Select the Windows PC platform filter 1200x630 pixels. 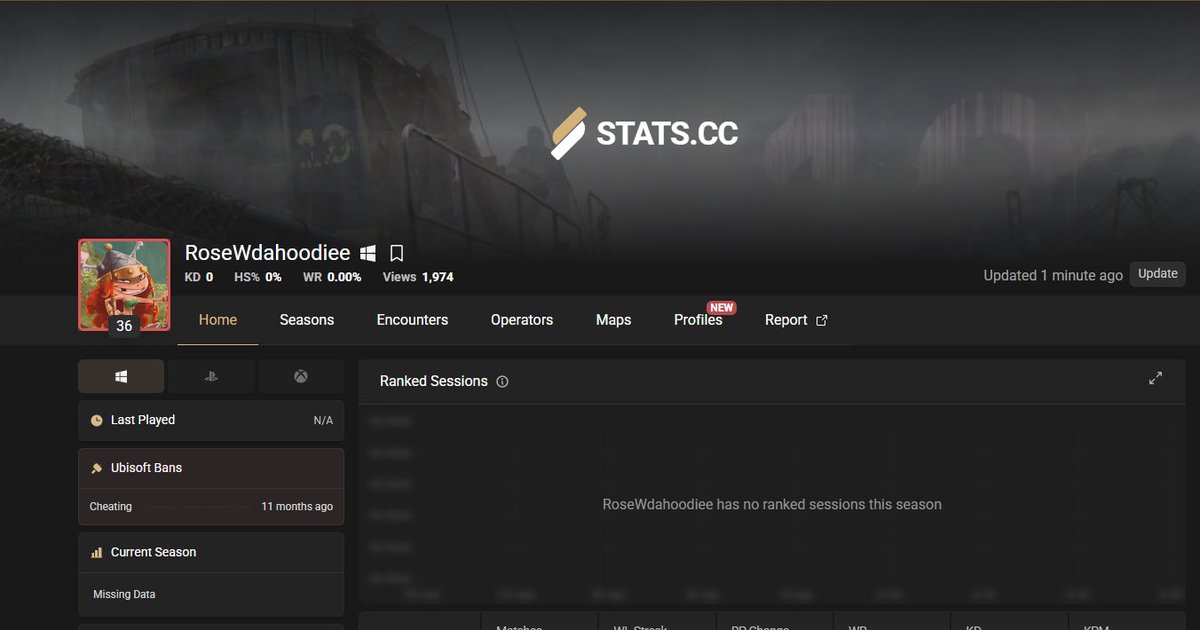click(x=121, y=377)
